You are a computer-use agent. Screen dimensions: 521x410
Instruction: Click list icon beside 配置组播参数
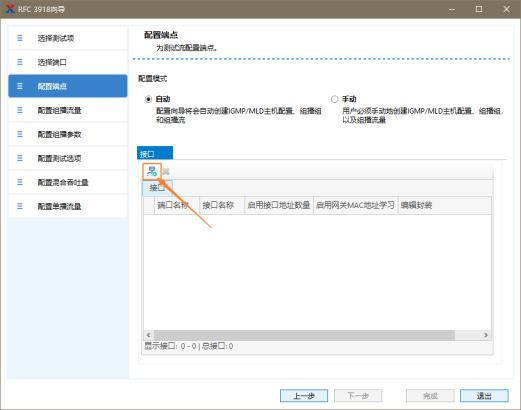pyautogui.click(x=20, y=134)
